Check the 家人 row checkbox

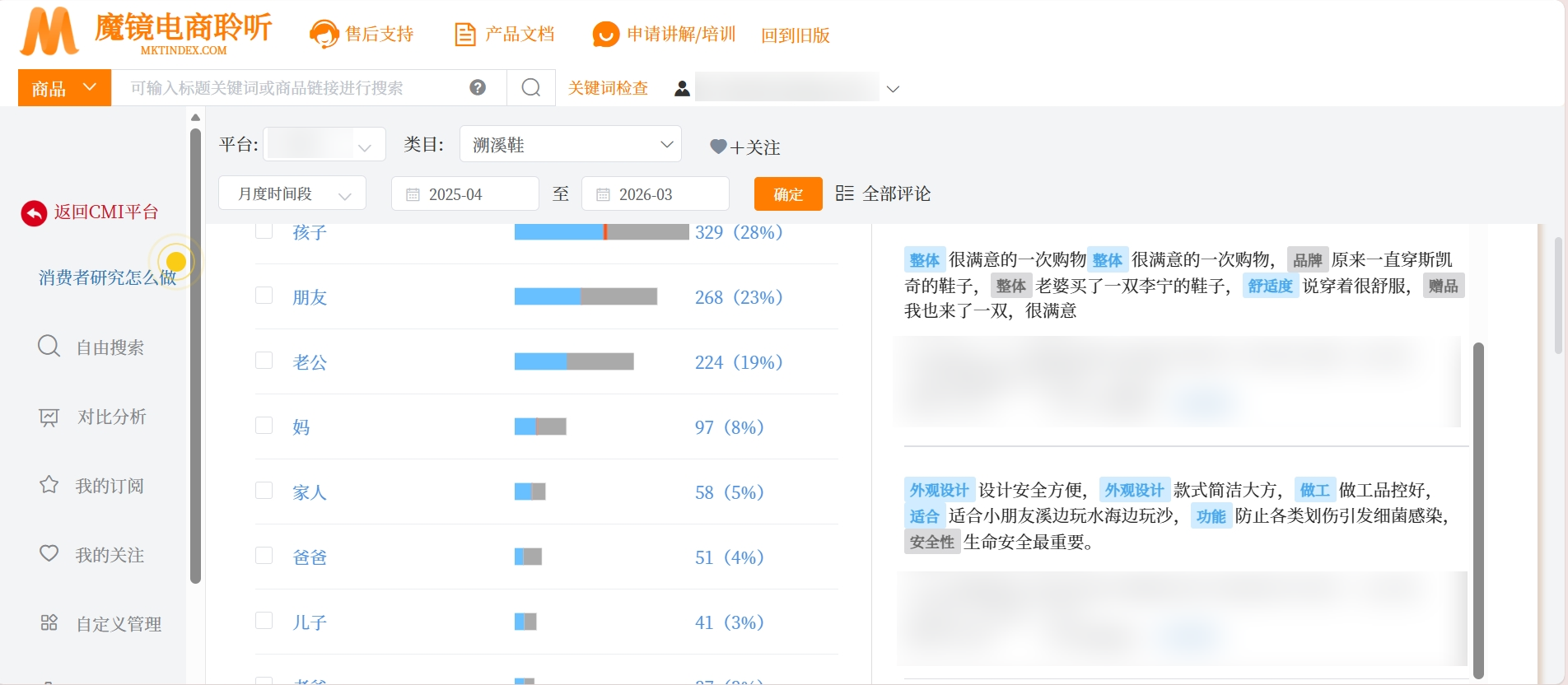click(264, 491)
